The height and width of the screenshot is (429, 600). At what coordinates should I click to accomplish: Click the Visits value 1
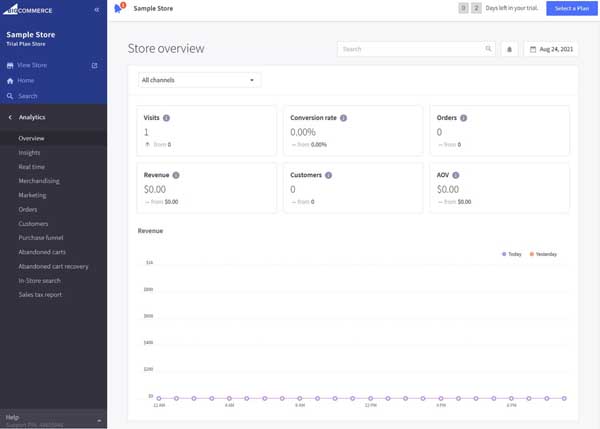point(146,132)
